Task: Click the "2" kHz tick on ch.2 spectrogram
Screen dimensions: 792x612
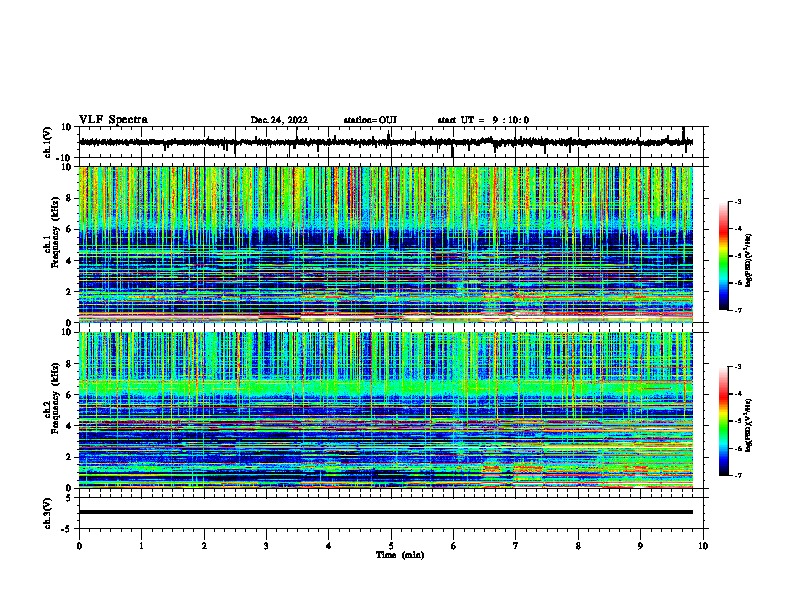Action: click(x=70, y=457)
